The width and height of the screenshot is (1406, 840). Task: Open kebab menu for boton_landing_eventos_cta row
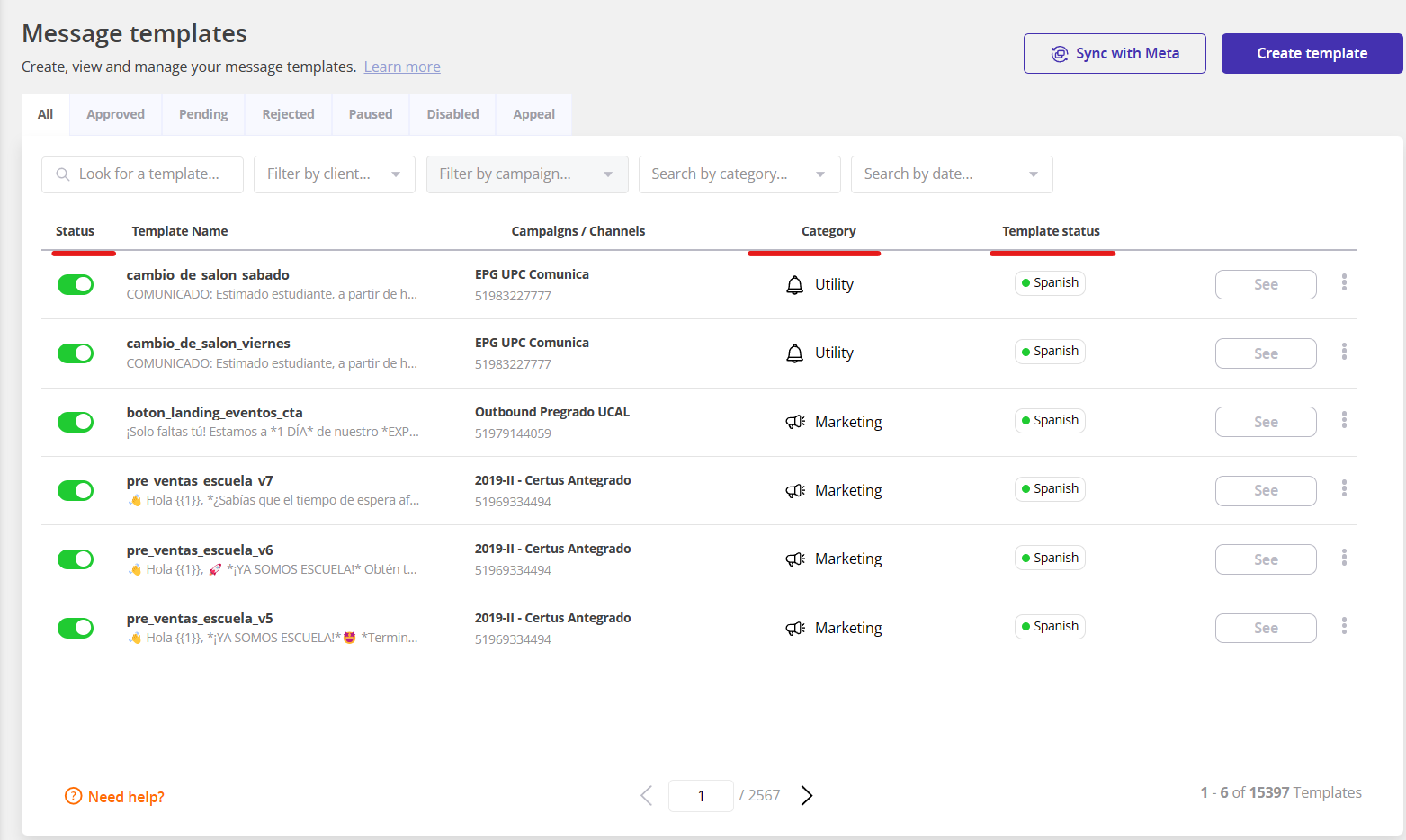[x=1344, y=420]
